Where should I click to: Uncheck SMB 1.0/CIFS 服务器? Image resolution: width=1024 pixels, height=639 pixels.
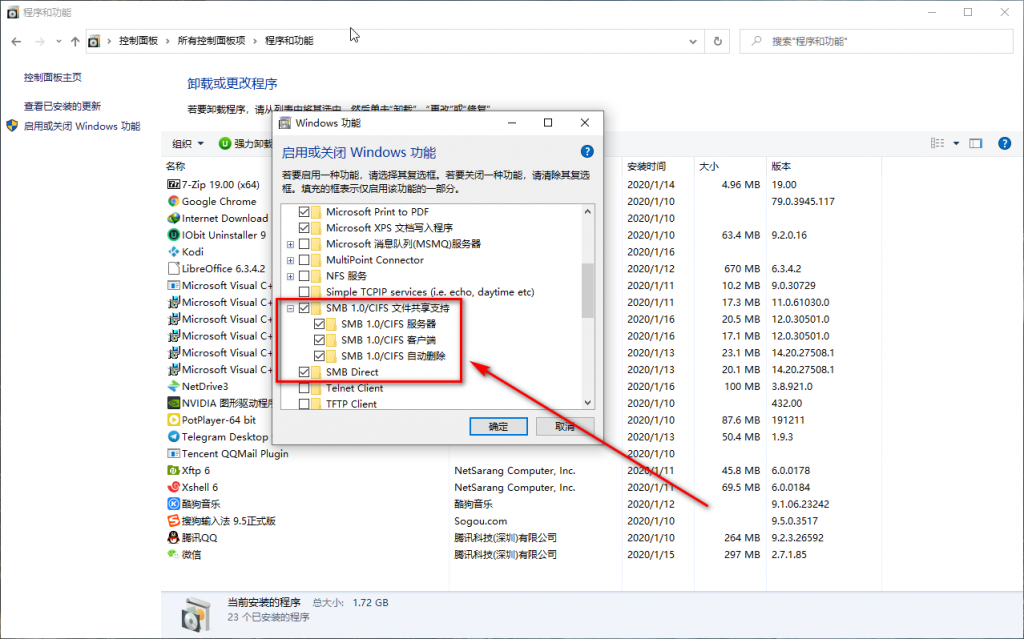(319, 323)
